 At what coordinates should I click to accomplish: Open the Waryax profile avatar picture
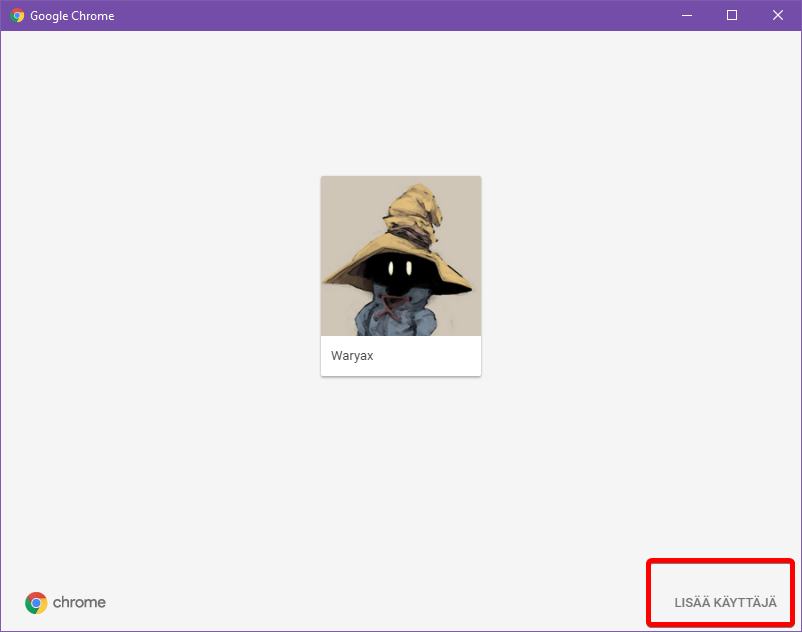coord(401,256)
